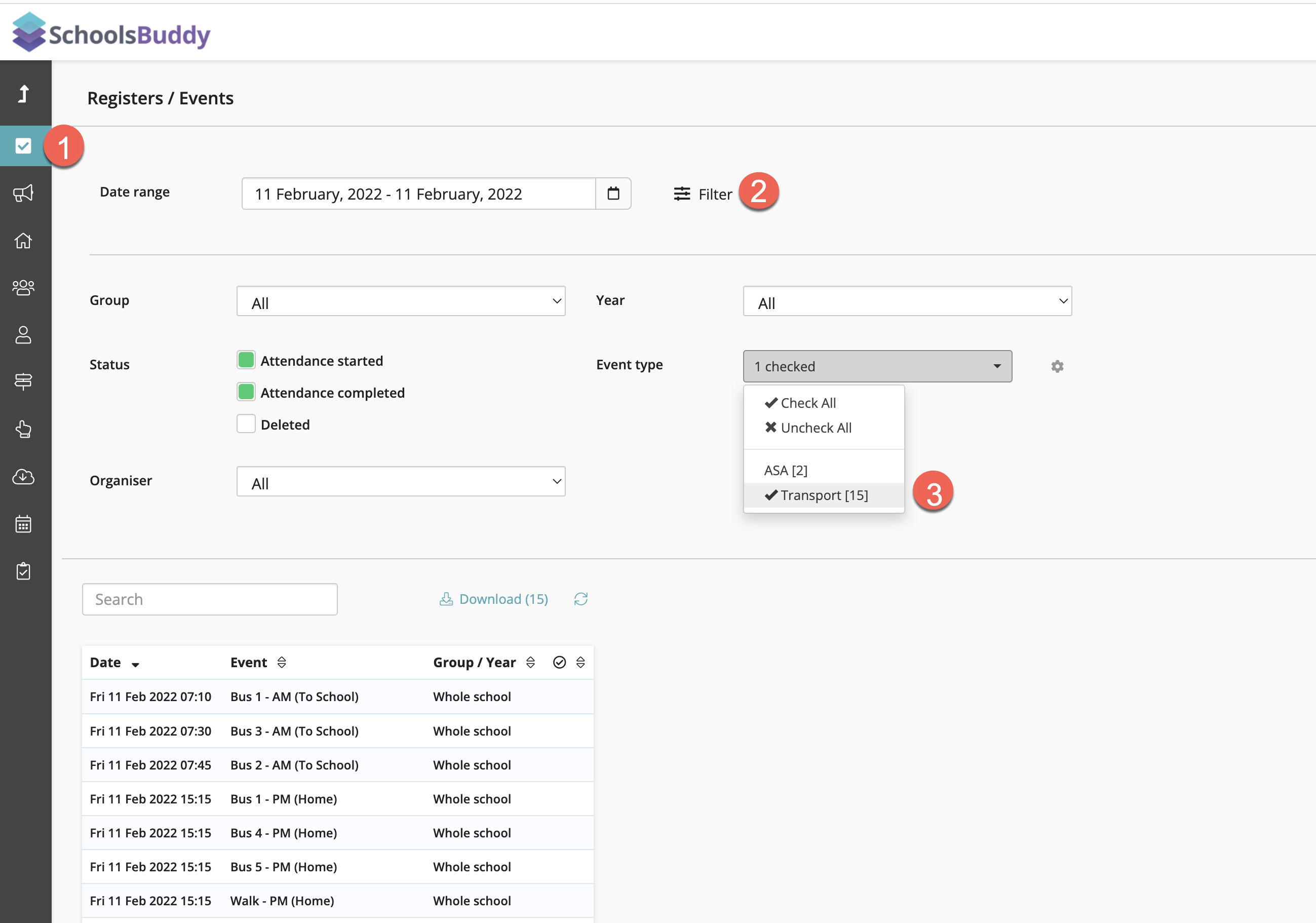The width and height of the screenshot is (1316, 923).
Task: Go to the home sidebar icon
Action: (23, 240)
